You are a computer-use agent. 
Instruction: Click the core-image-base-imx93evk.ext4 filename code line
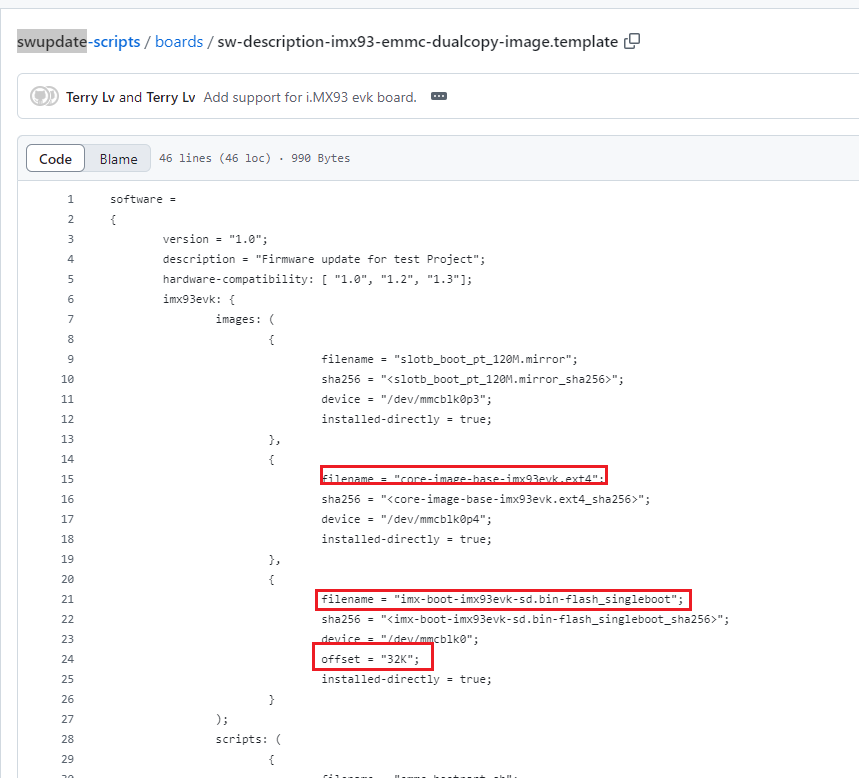tap(463, 479)
